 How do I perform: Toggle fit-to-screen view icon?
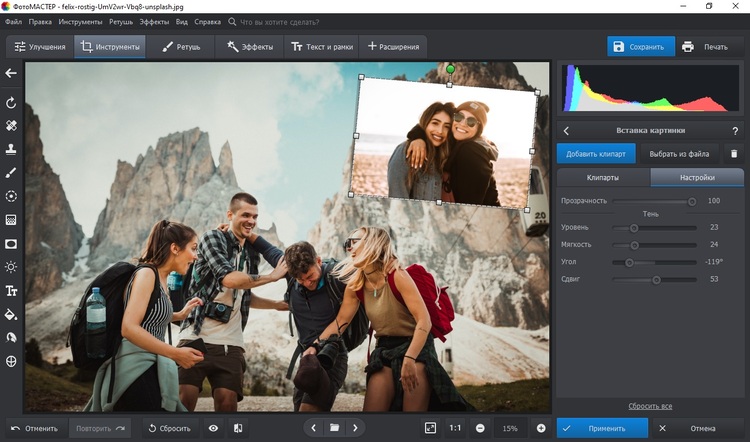tap(430, 428)
